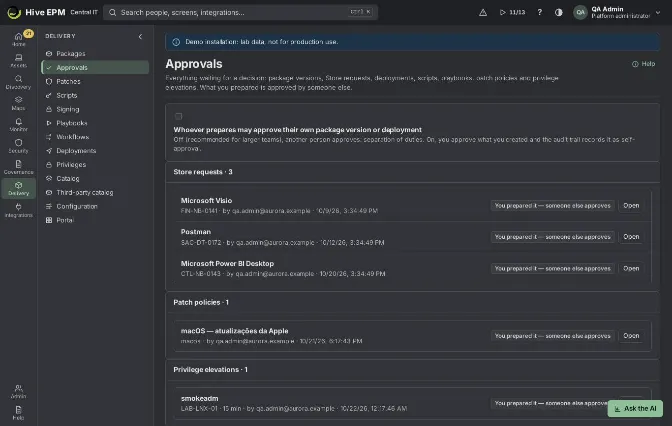Enable self-approval checkbox for preparers
This screenshot has width=672, height=426.
178,116
